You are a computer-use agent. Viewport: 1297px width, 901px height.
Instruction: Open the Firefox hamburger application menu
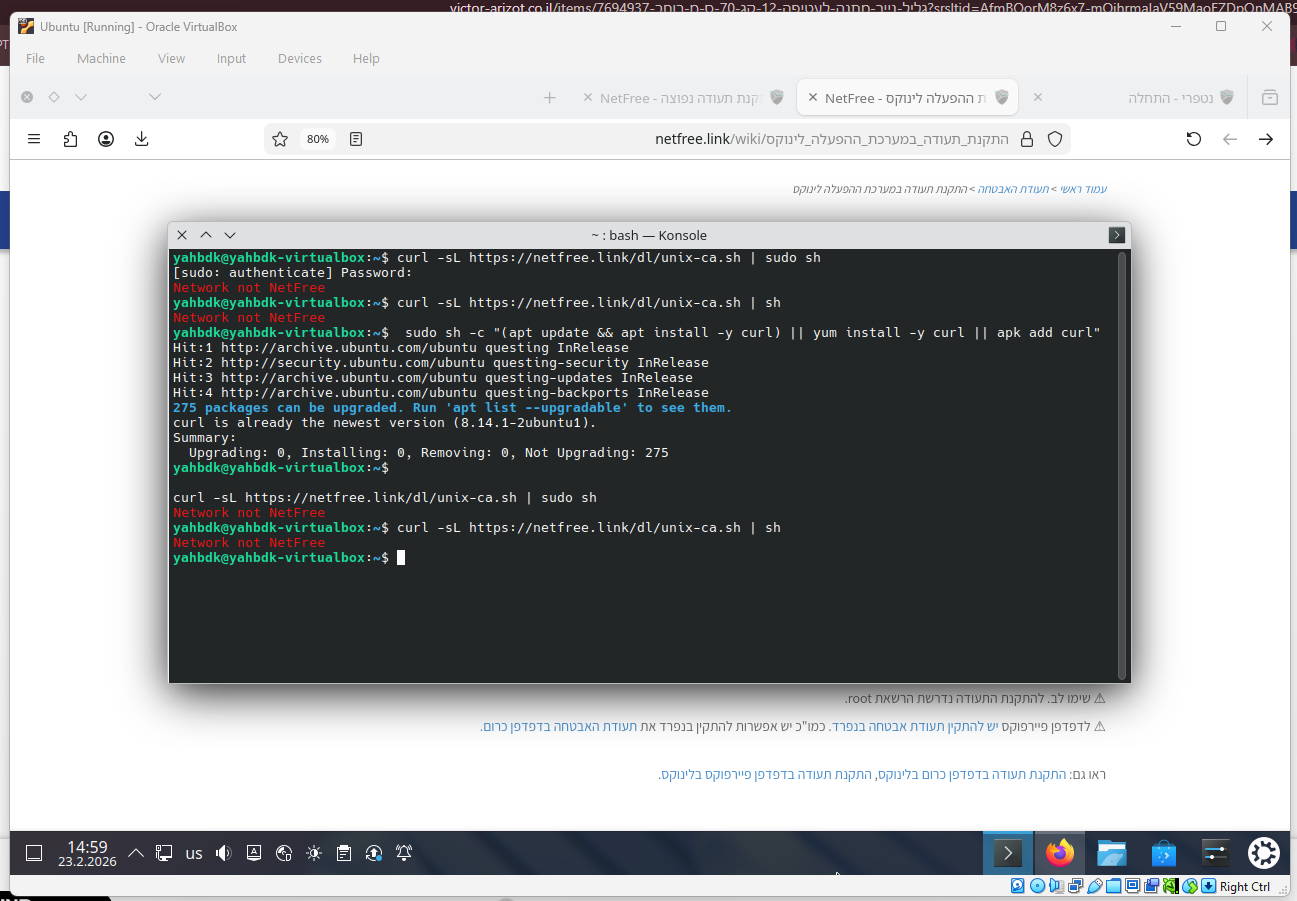pos(34,139)
